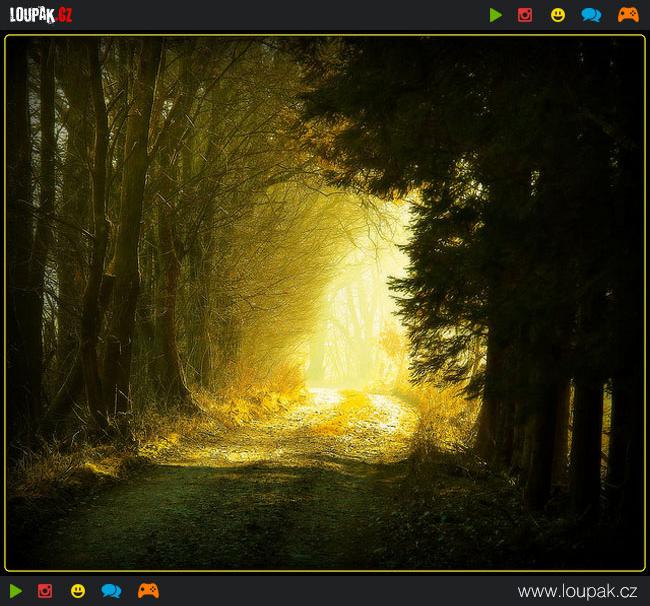Click the empty footer bar before the URL
Viewport: 650px width, 606px height.
click(330, 591)
